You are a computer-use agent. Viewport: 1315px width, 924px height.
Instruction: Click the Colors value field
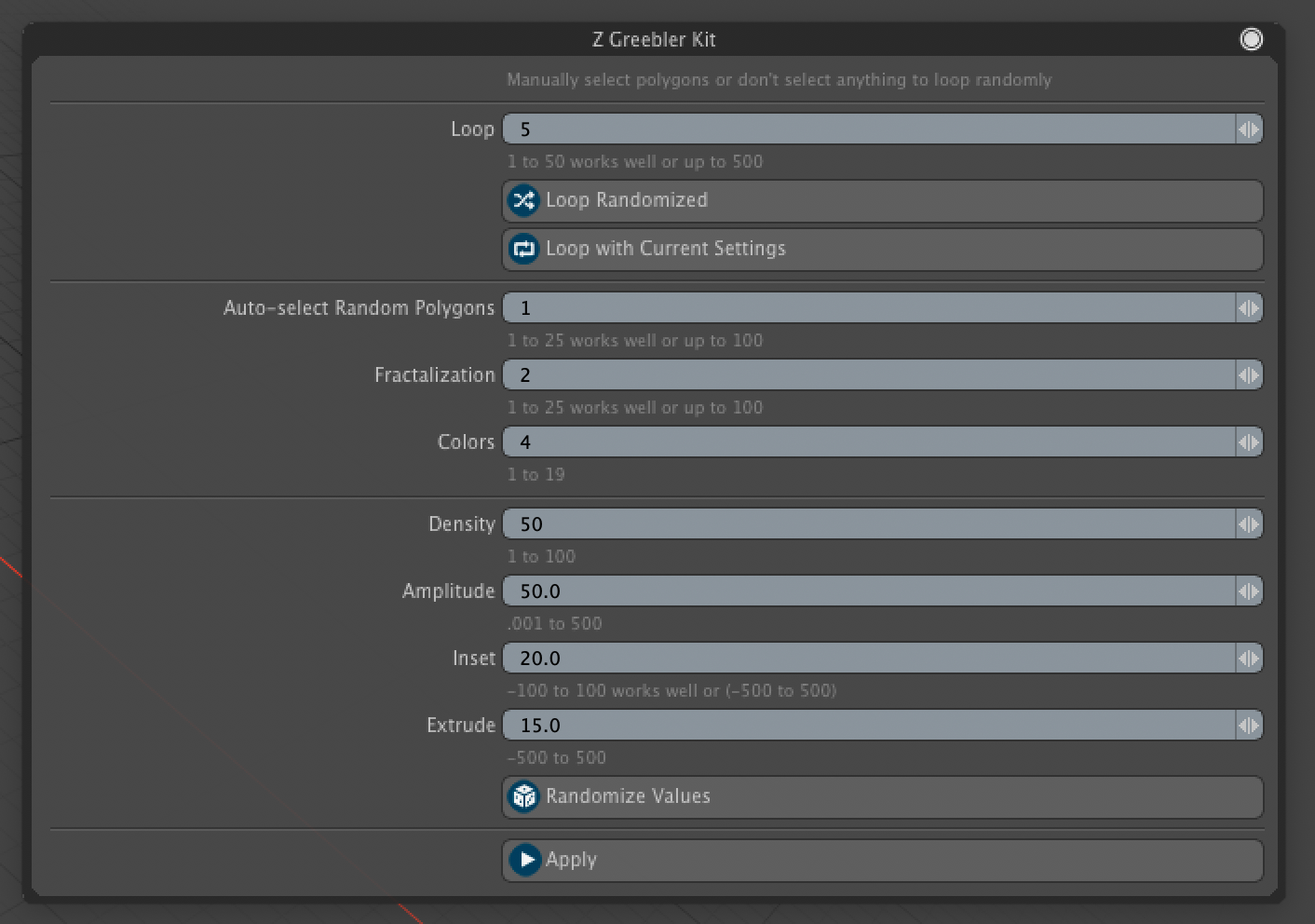[869, 442]
